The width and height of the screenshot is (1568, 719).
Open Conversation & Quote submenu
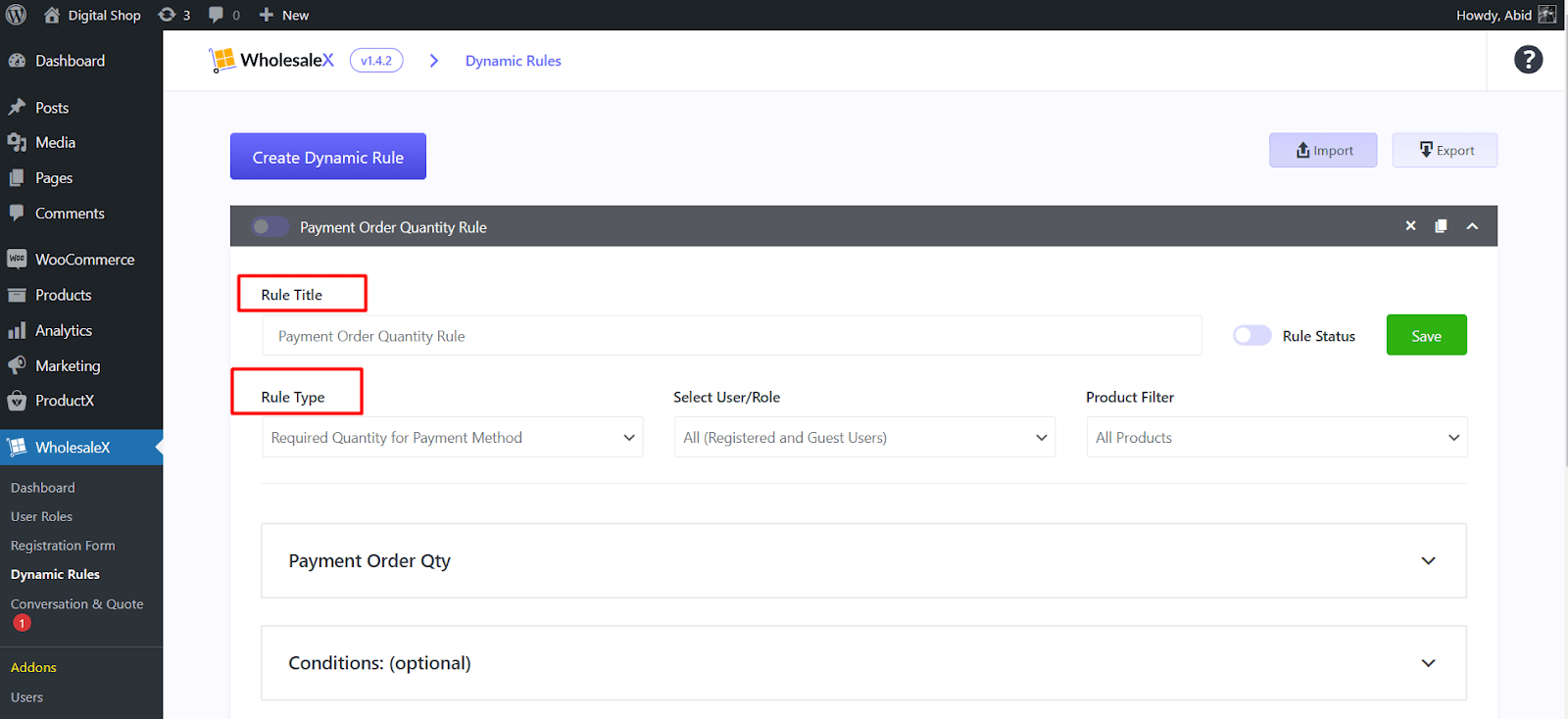click(x=76, y=603)
